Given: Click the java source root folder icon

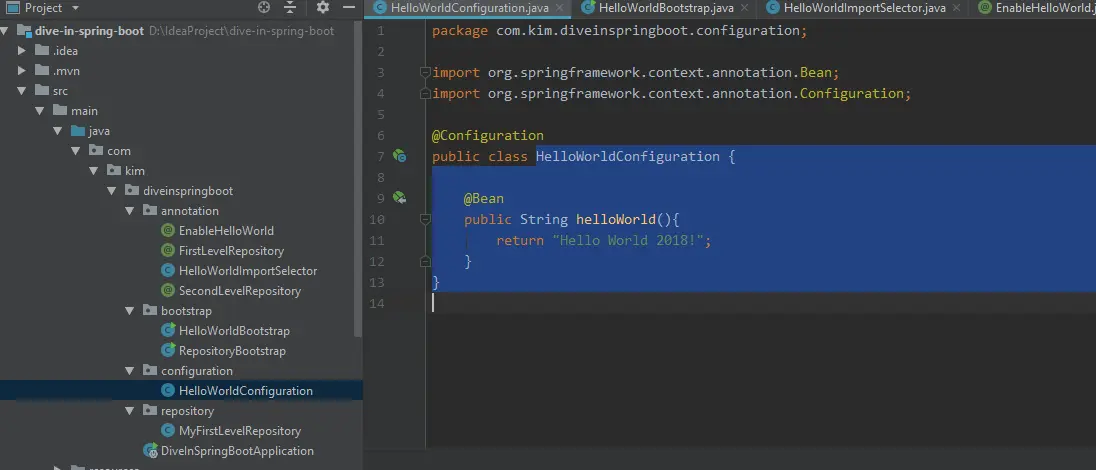Looking at the screenshot, I should pyautogui.click(x=77, y=131).
